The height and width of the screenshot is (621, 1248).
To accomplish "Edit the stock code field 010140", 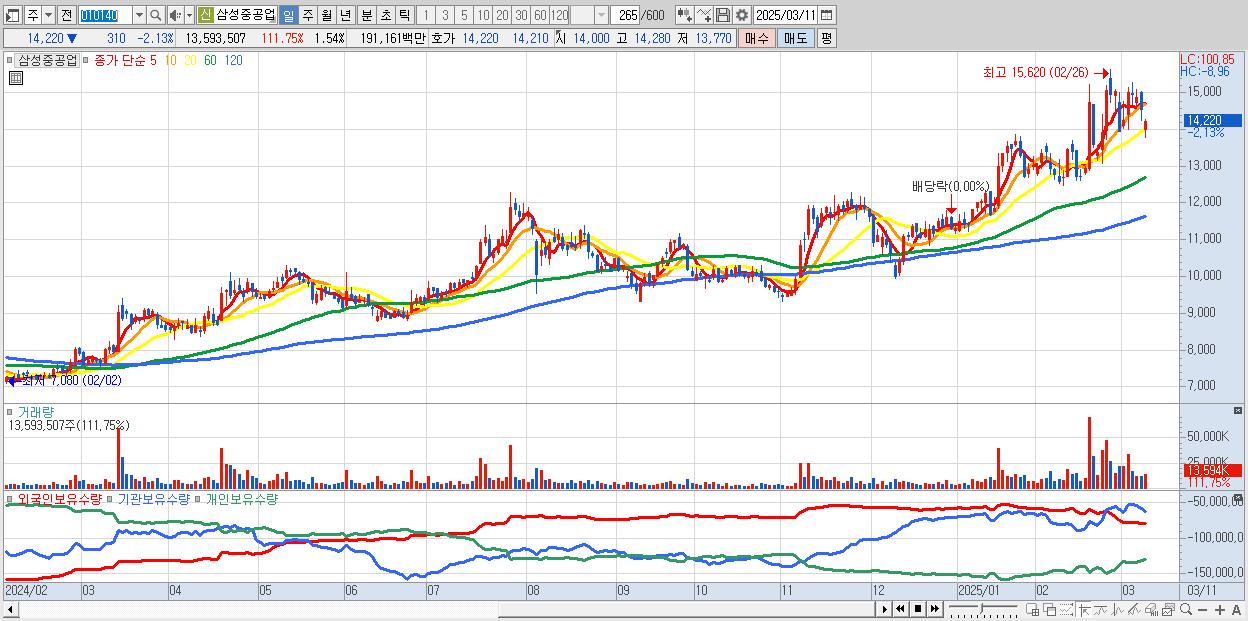I will pos(104,15).
